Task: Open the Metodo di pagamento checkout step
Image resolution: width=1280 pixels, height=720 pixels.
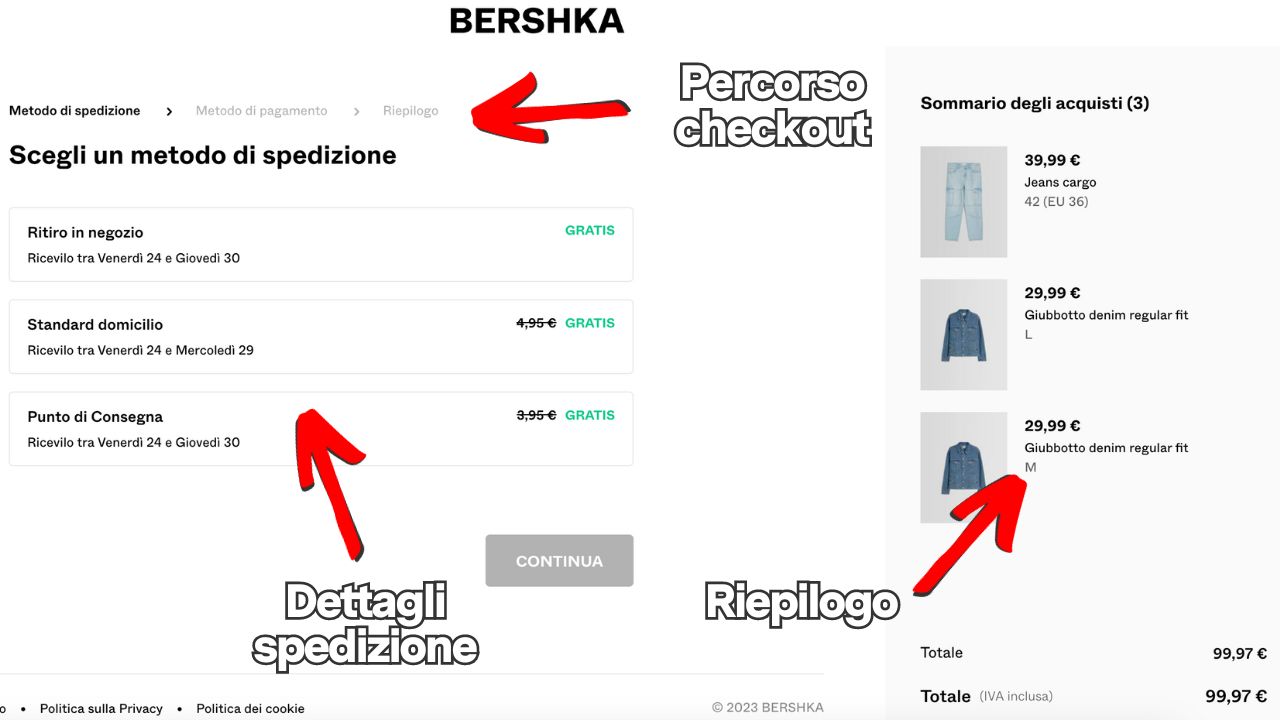Action: [x=261, y=111]
